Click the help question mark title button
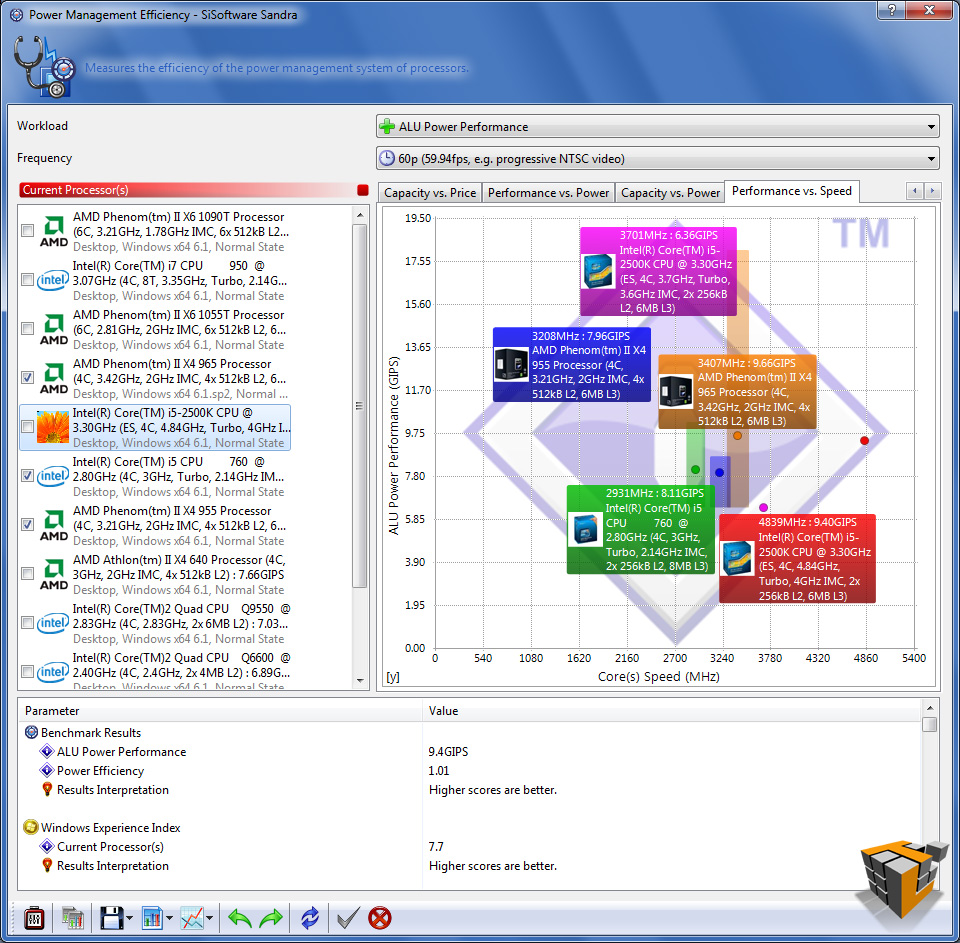This screenshot has width=960, height=943. (x=892, y=10)
